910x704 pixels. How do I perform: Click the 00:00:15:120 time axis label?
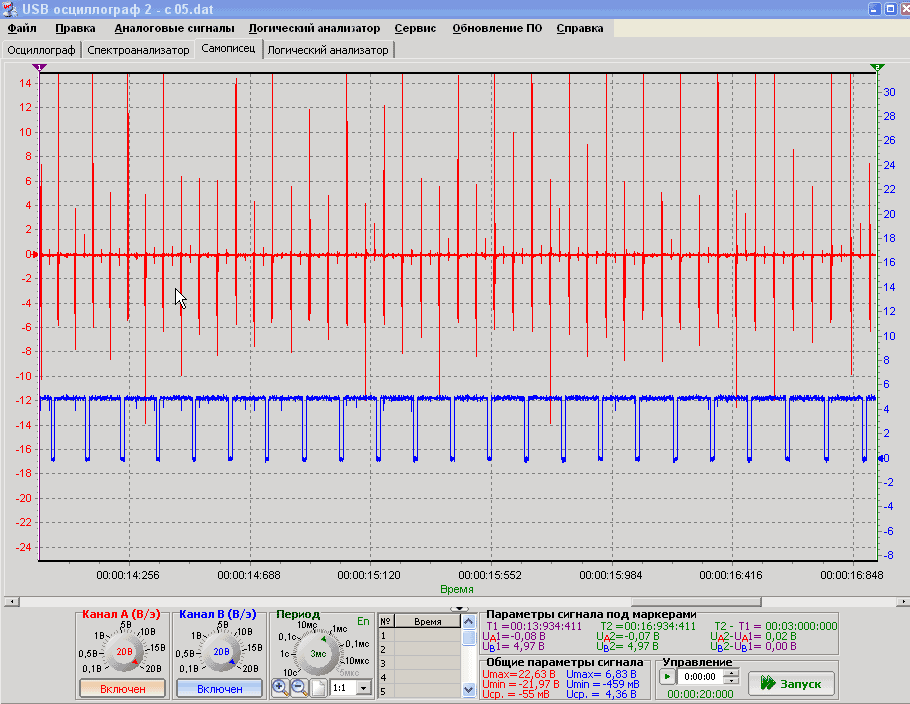pyautogui.click(x=369, y=575)
